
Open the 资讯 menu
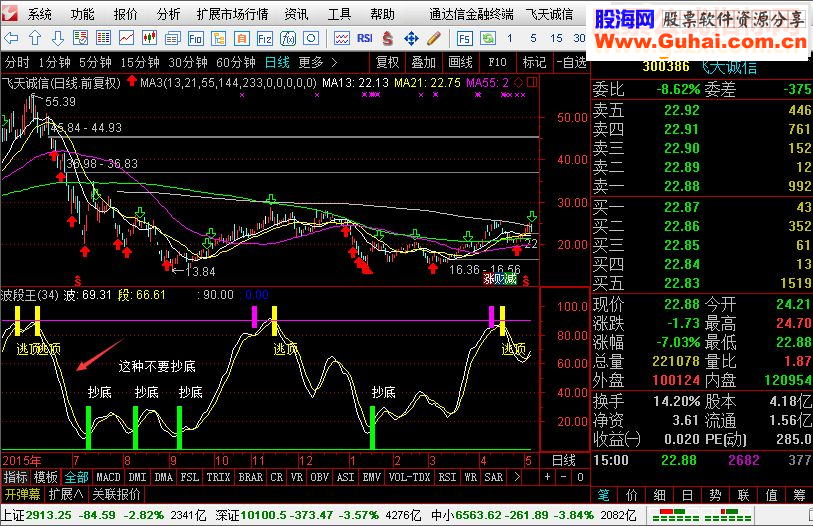click(296, 14)
